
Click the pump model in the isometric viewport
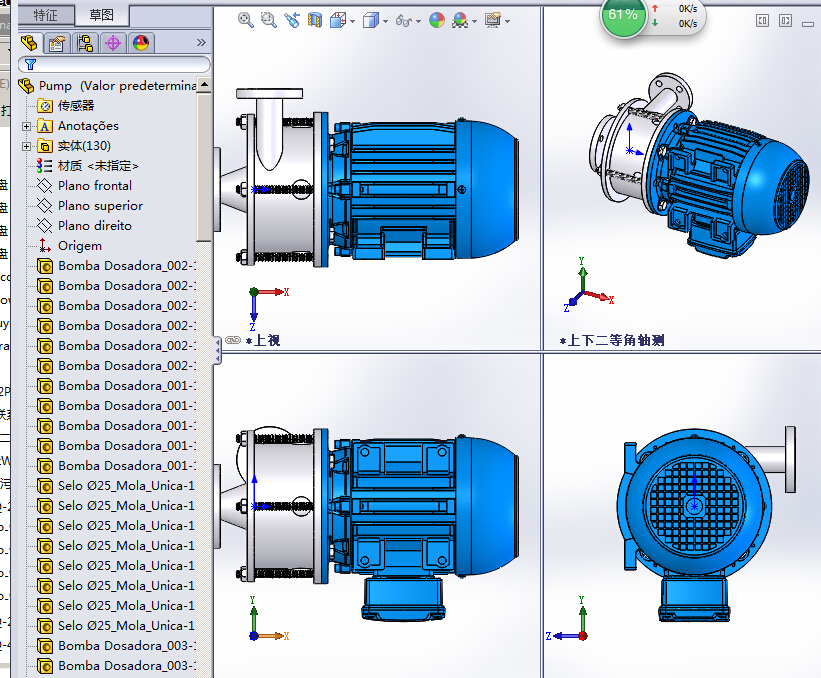point(700,166)
